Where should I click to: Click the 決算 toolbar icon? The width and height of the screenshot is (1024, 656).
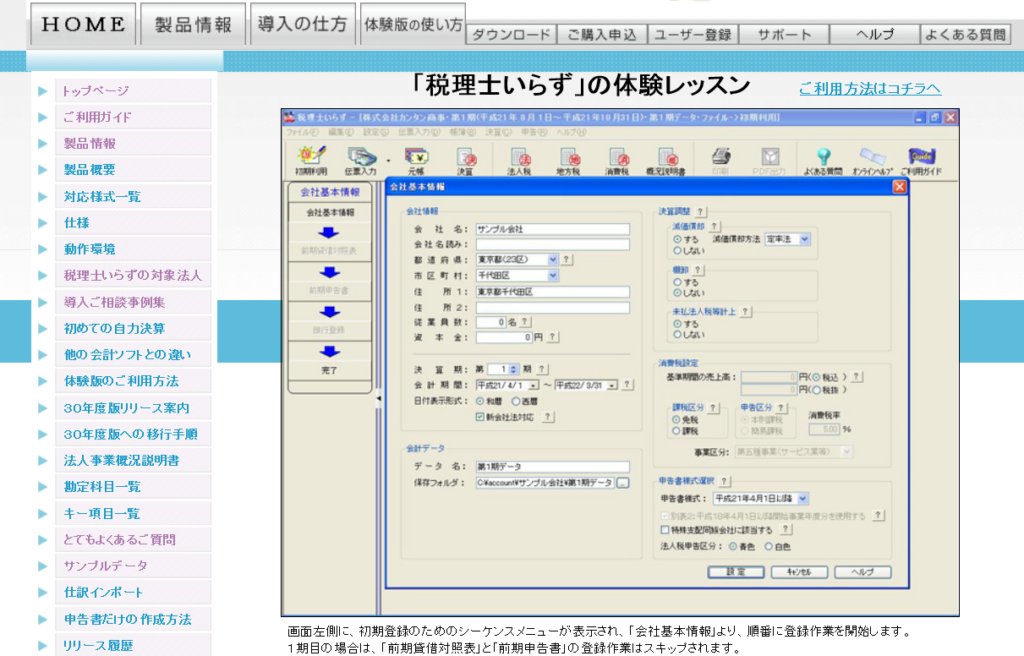465,161
